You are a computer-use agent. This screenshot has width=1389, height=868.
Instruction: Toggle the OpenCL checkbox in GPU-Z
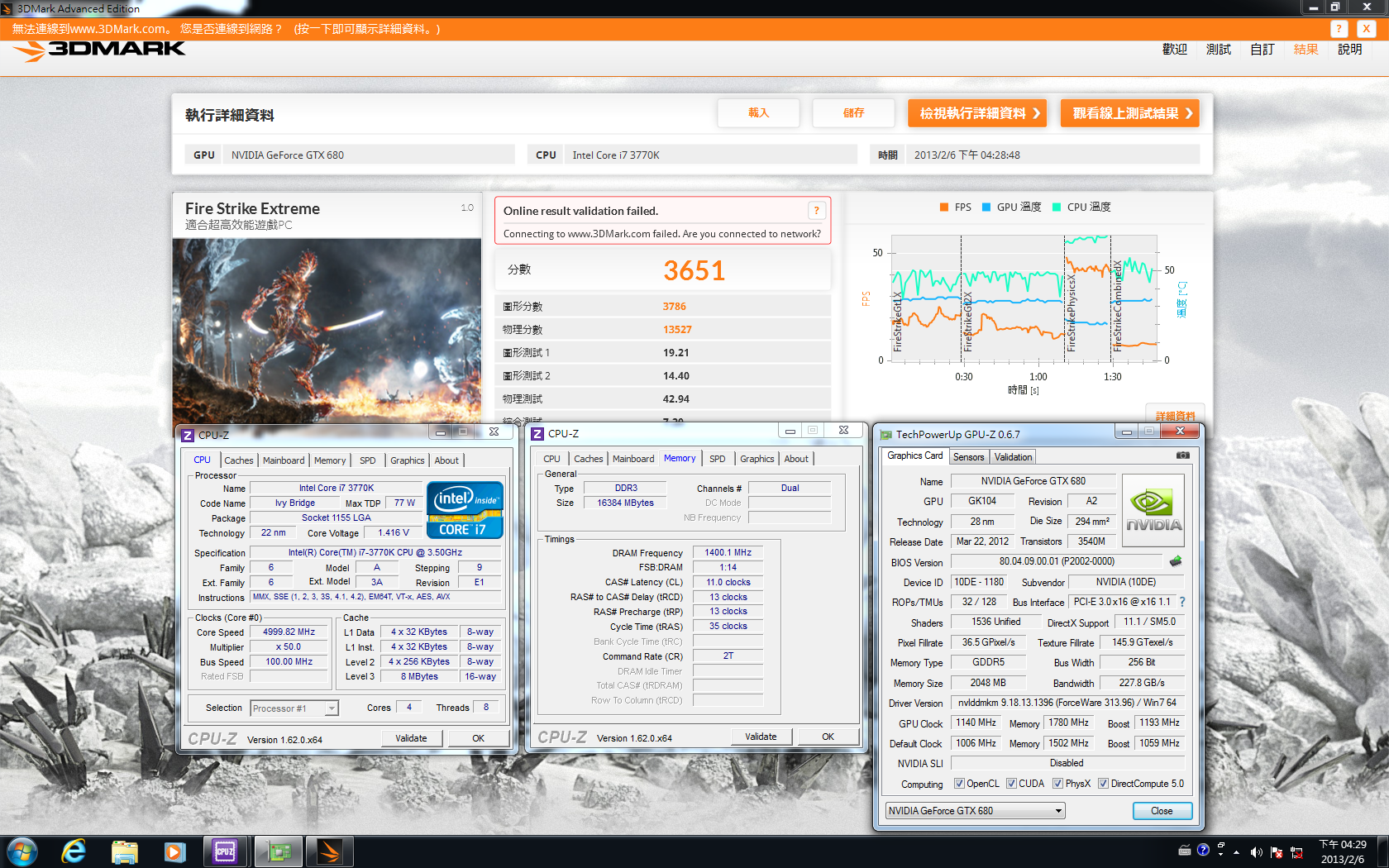tap(959, 784)
